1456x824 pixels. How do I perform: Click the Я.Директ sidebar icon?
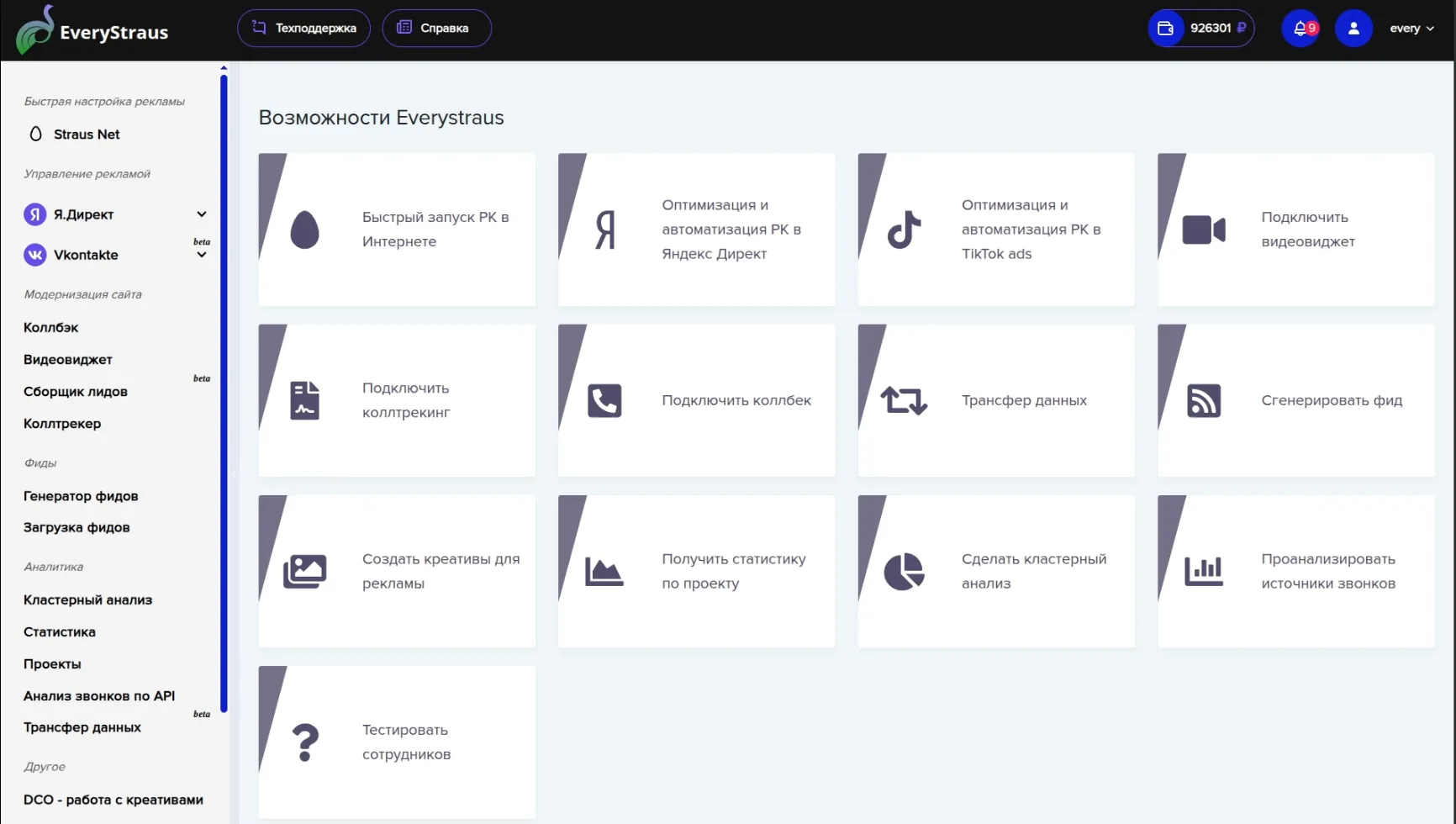click(34, 214)
